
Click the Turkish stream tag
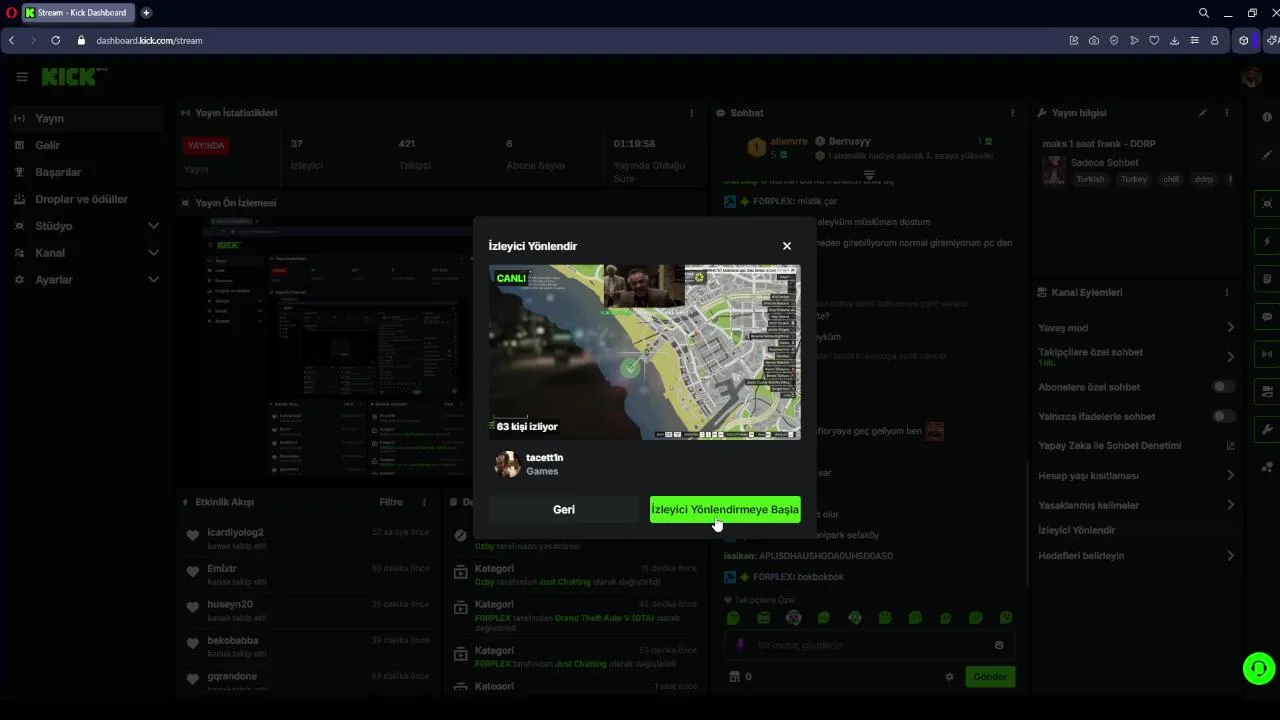point(1090,180)
